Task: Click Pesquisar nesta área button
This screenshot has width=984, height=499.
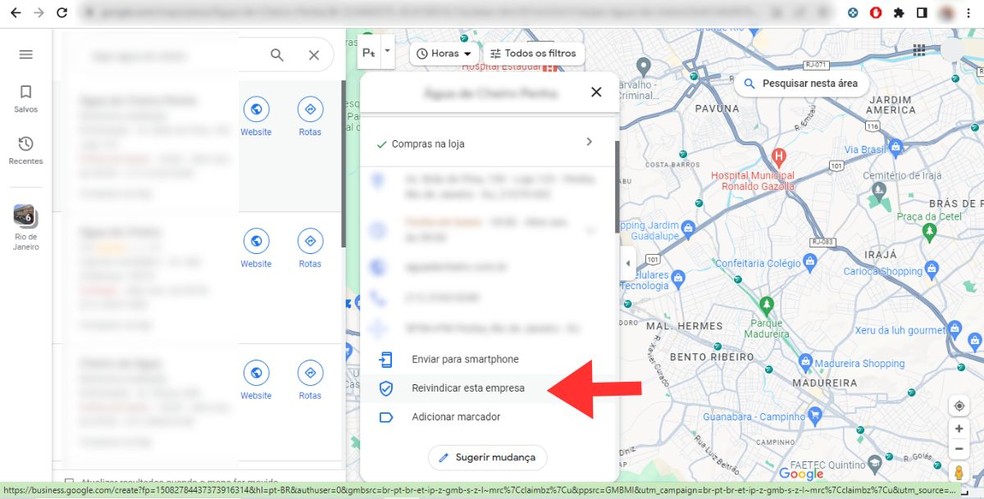Action: point(801,83)
